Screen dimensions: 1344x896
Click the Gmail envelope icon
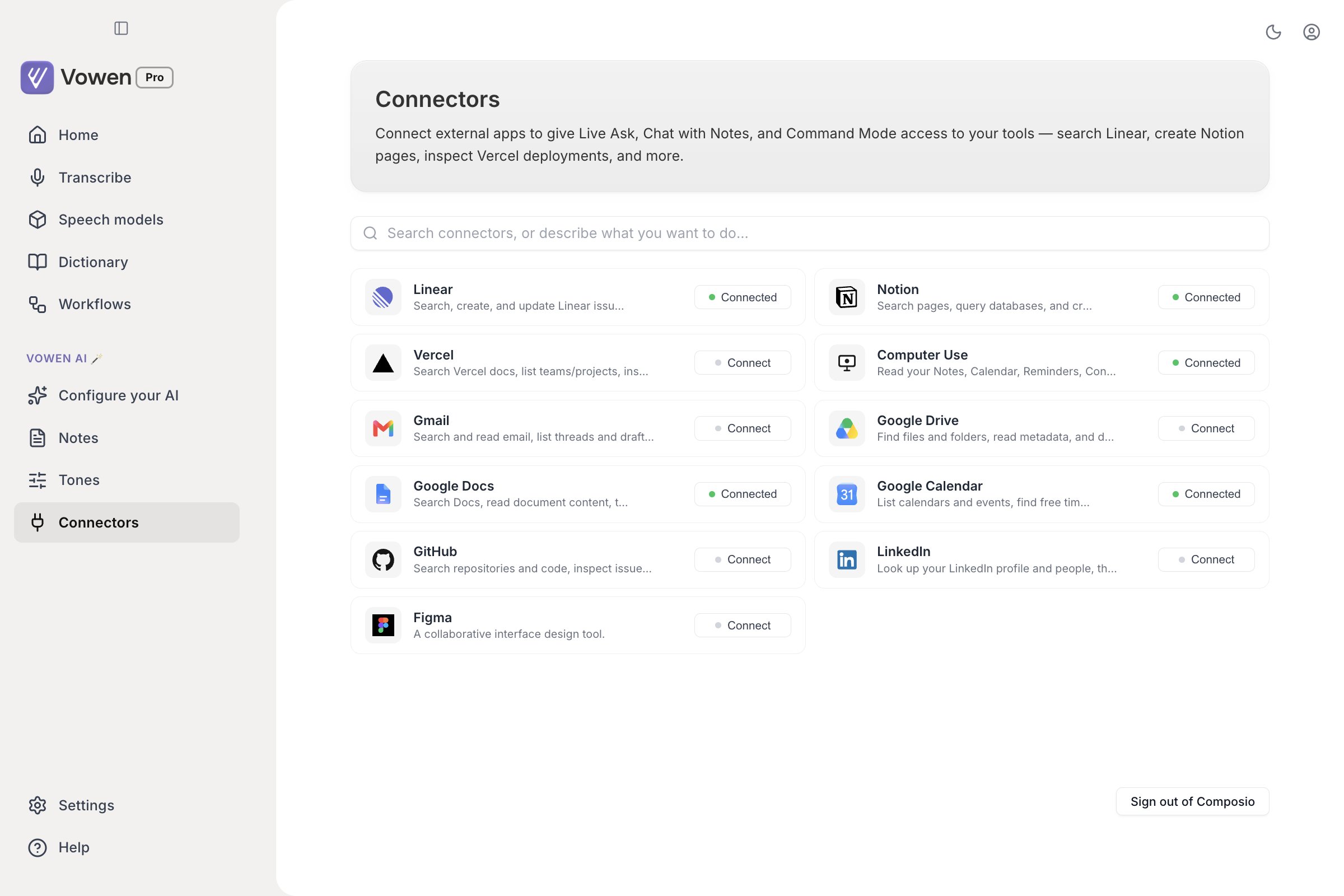click(x=383, y=428)
